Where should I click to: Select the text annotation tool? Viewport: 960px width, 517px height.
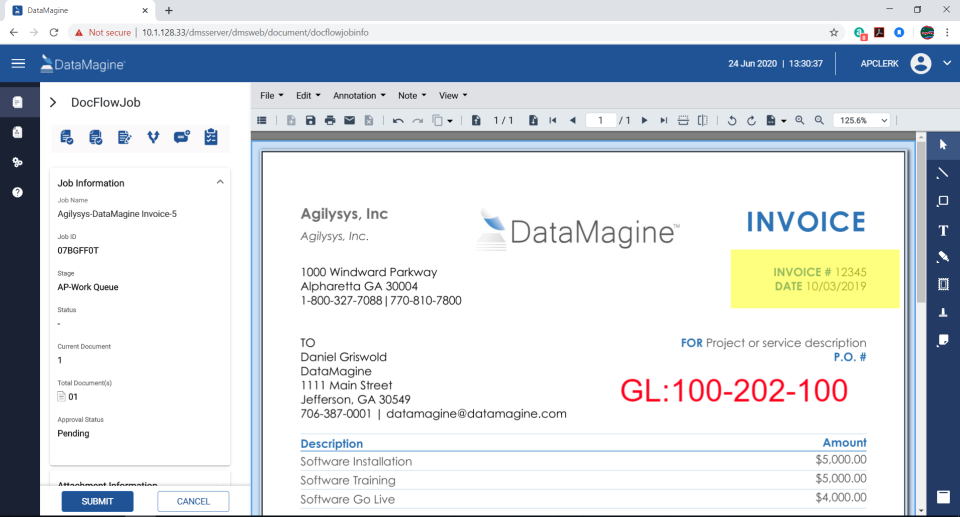coord(943,230)
